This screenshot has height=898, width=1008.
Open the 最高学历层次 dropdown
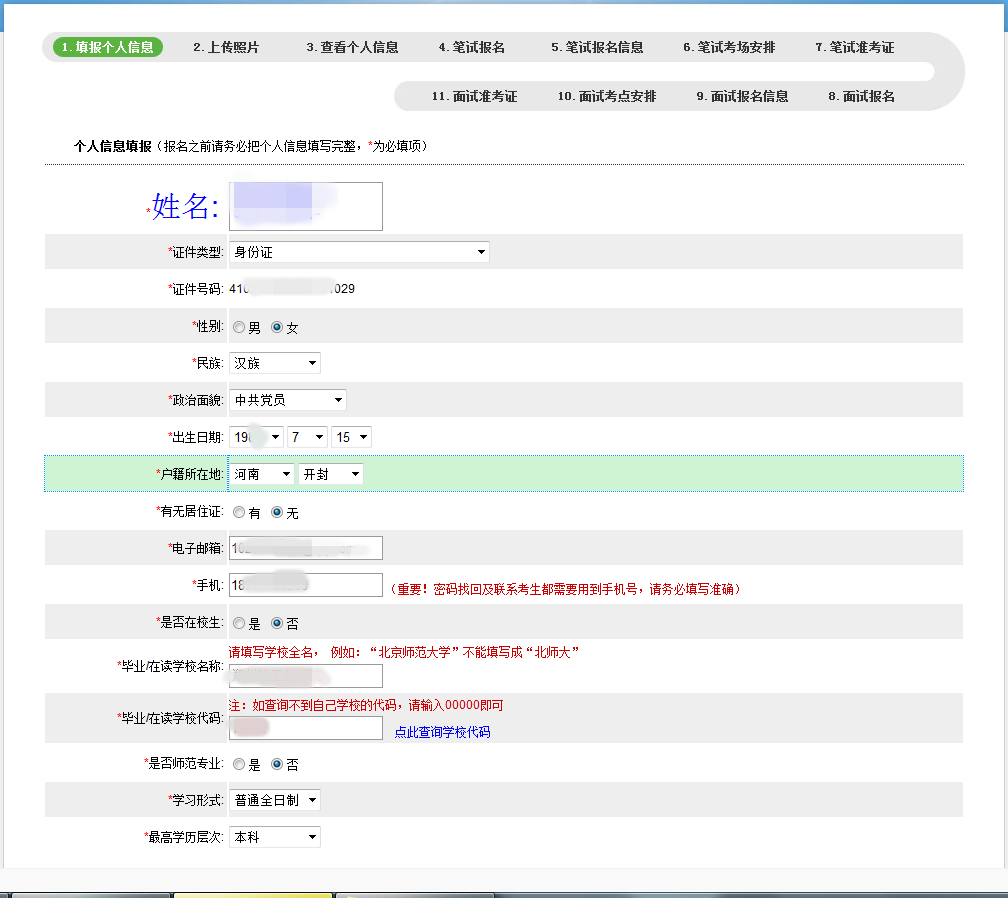click(275, 837)
